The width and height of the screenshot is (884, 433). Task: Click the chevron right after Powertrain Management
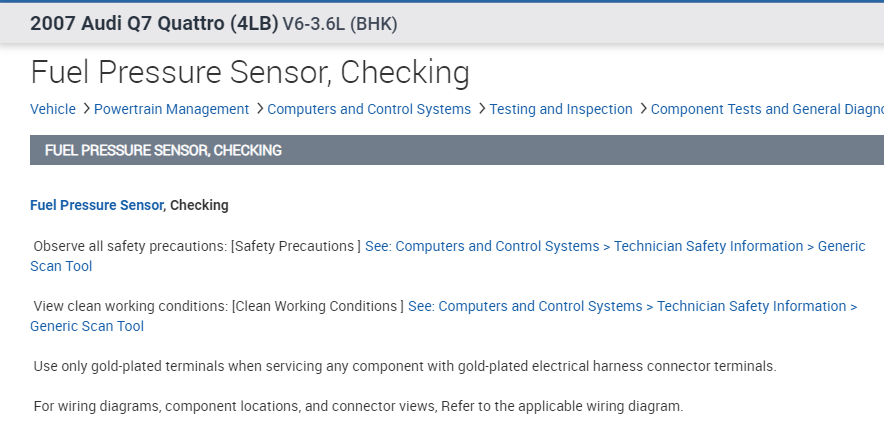pyautogui.click(x=259, y=109)
